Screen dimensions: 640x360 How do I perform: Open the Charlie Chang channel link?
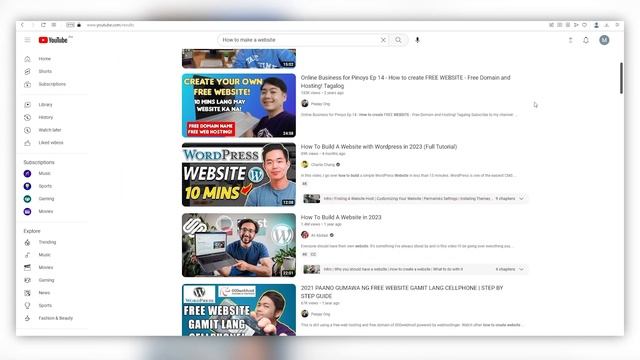pyautogui.click(x=322, y=164)
